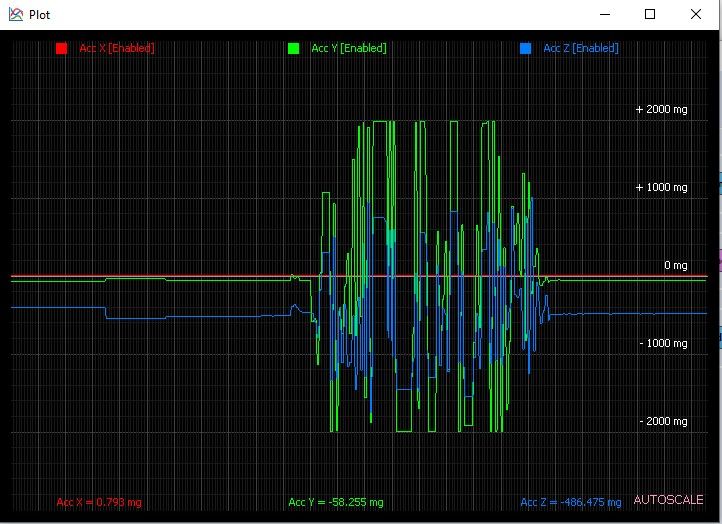The image size is (722, 524).
Task: Click the + 2000 mg axis label
Action: pos(661,109)
